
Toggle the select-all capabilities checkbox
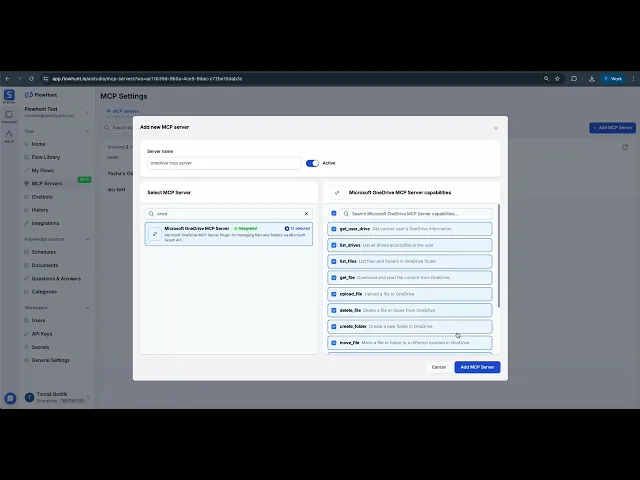point(334,213)
